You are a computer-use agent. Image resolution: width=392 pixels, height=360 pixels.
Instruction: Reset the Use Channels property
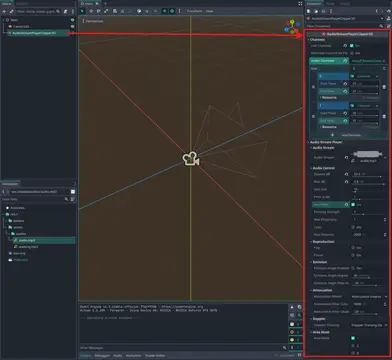(345, 46)
